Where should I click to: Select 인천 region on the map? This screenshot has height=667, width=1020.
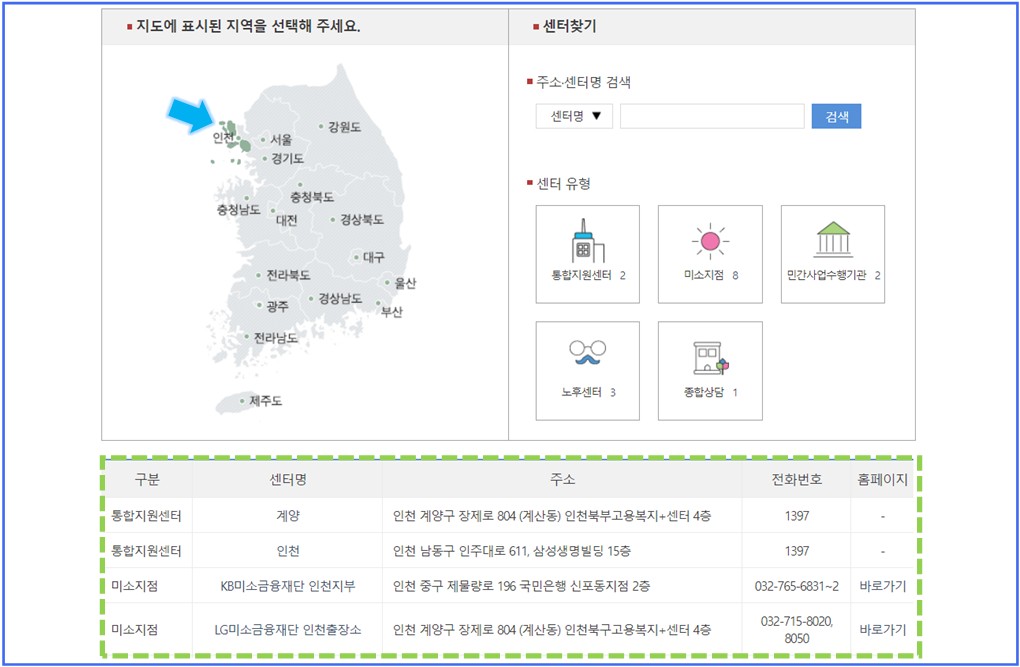click(x=223, y=137)
